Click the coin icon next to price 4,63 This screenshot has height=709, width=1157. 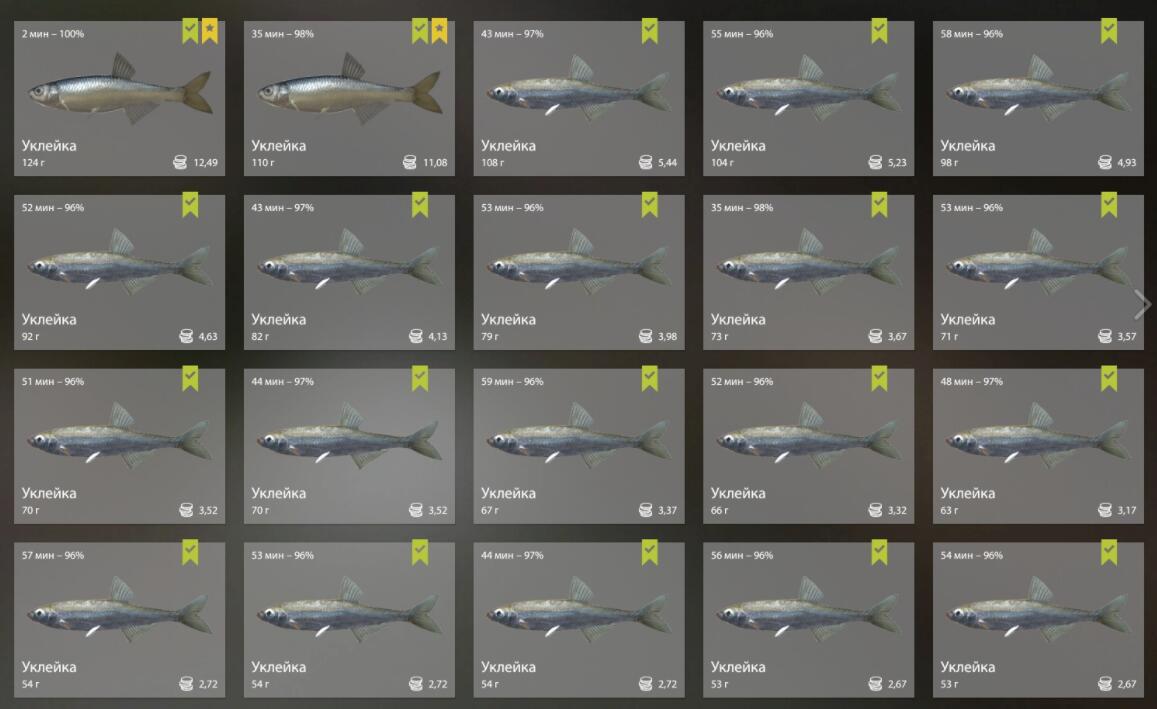(x=187, y=336)
